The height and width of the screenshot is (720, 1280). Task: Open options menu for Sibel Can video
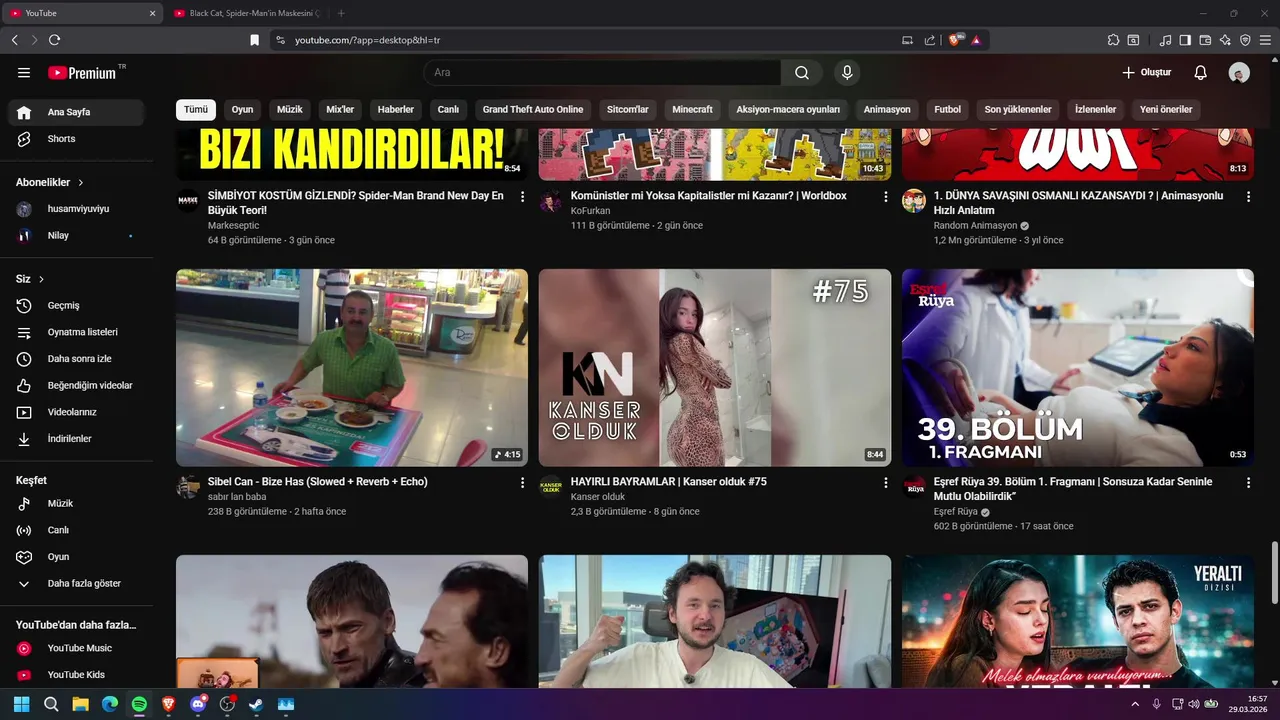tap(522, 483)
